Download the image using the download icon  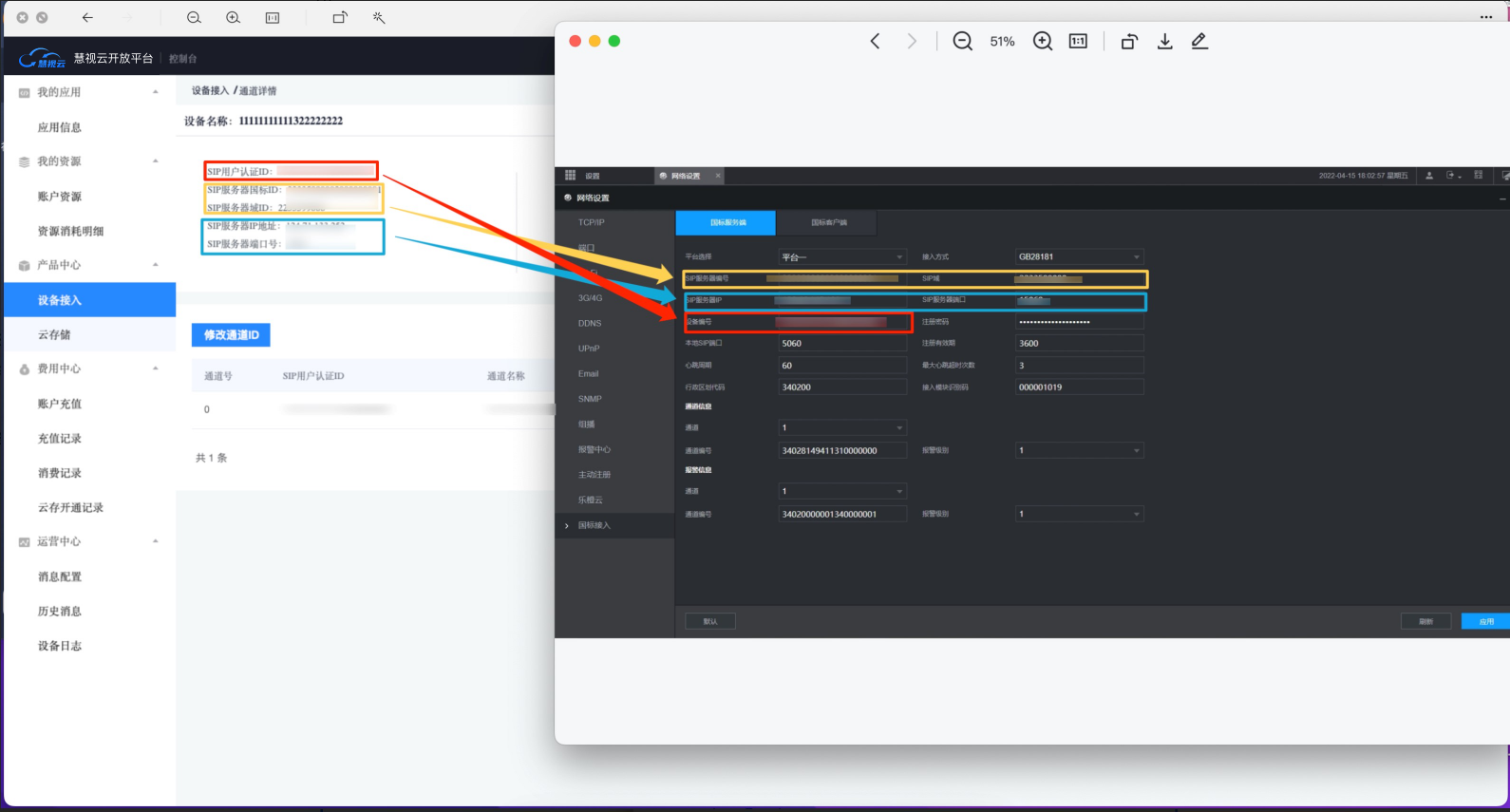click(1165, 41)
